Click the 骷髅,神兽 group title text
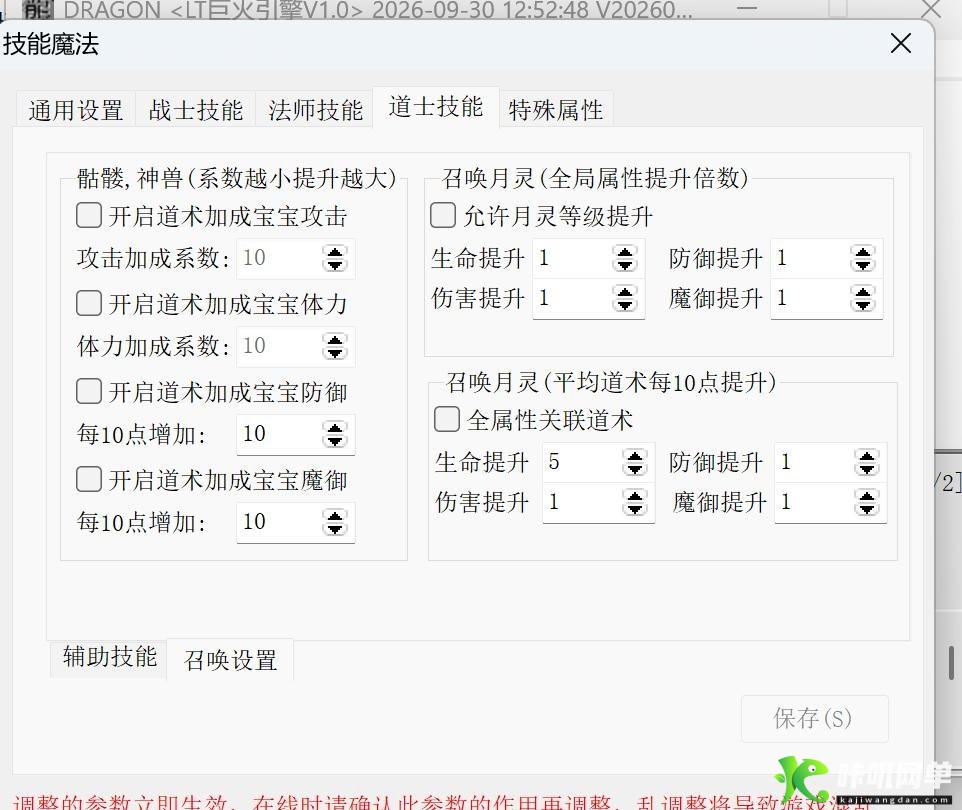This screenshot has height=810, width=962. [236, 179]
